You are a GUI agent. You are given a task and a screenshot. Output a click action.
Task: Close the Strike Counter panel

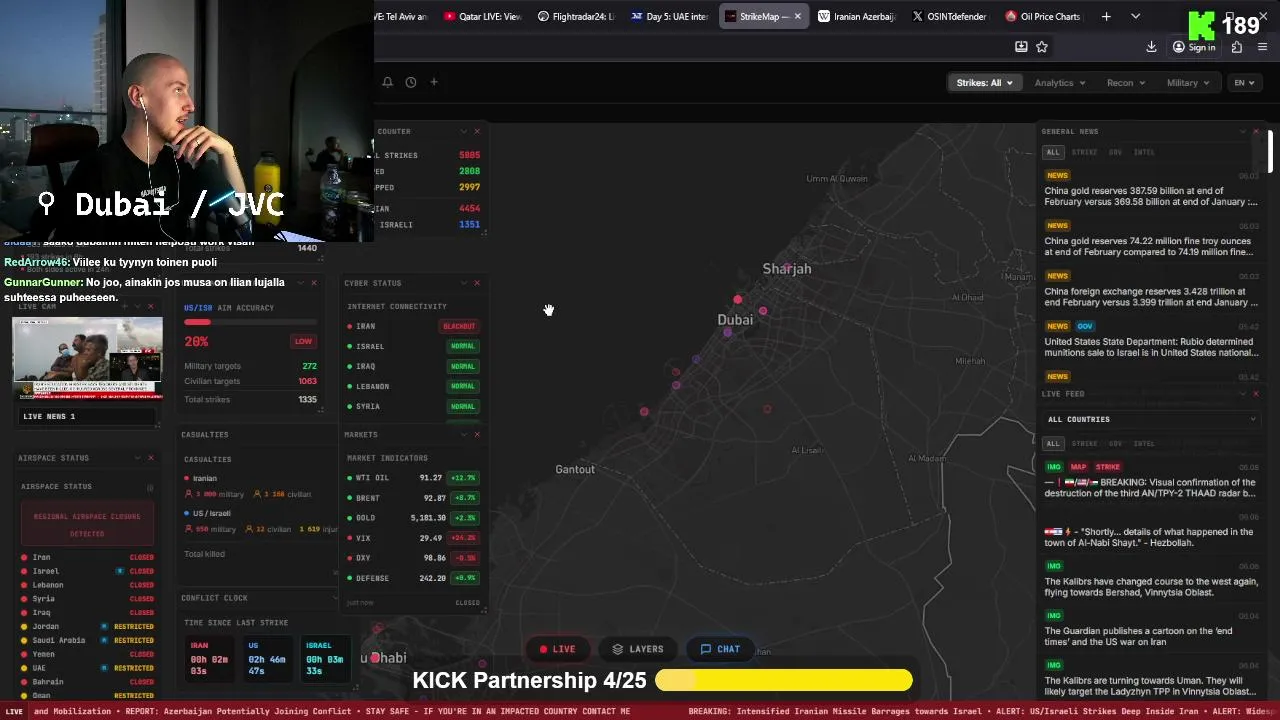point(477,131)
